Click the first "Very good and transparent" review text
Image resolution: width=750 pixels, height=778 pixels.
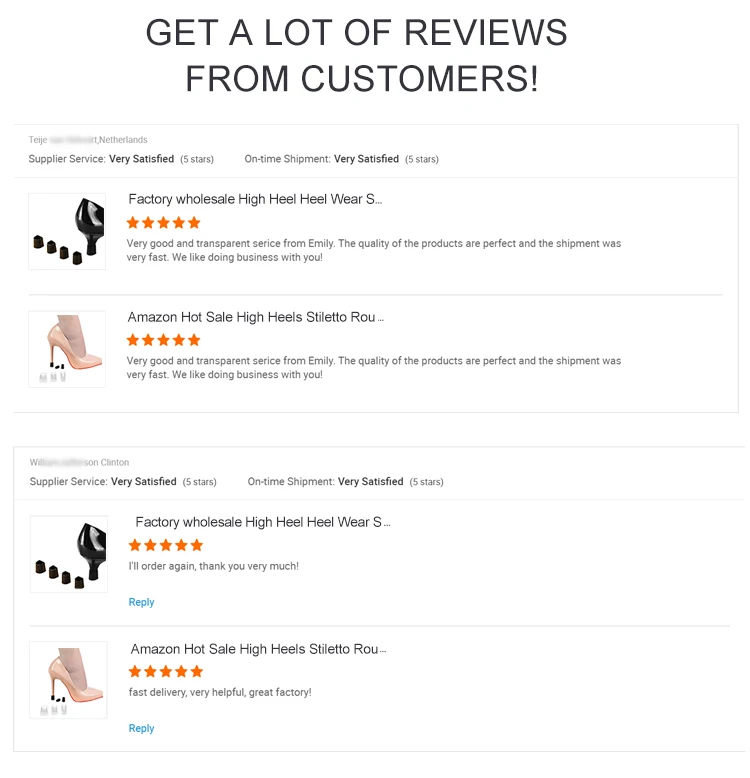[x=374, y=251]
